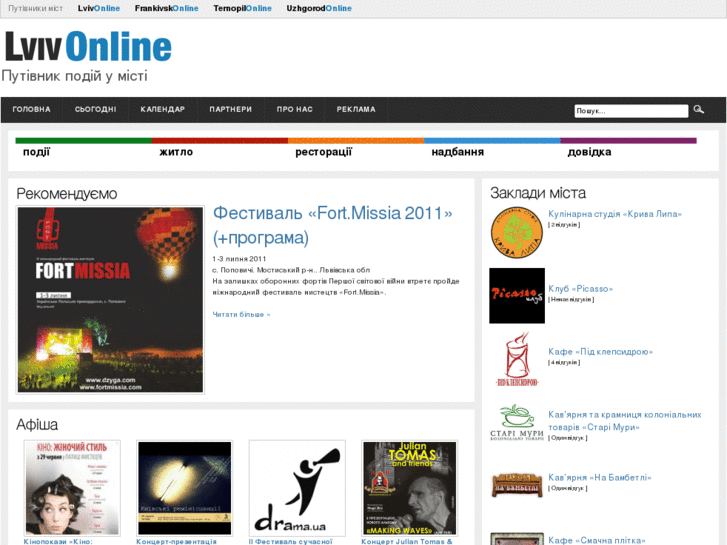Open the Pid Klepsydroyu cafe logo

point(517,359)
